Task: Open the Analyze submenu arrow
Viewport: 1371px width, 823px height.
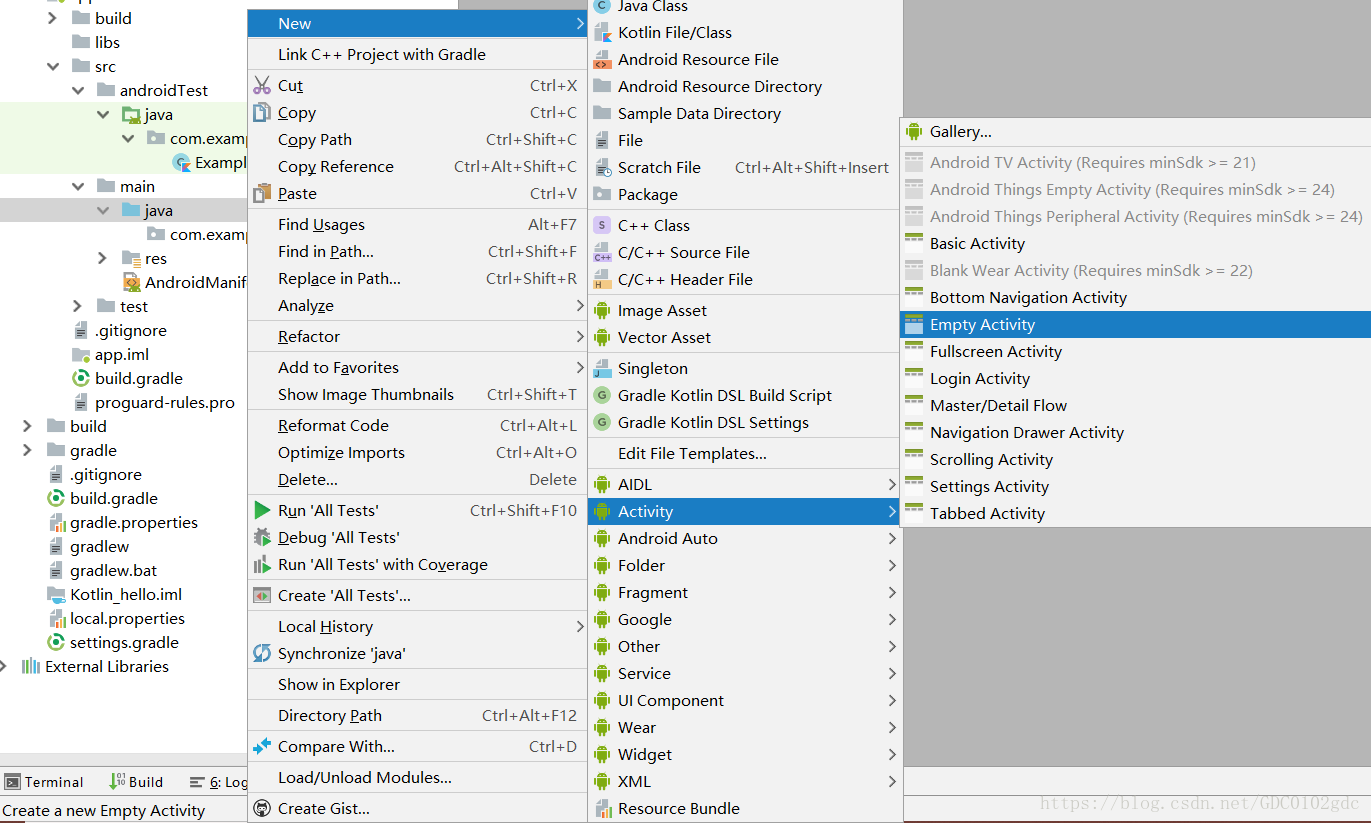Action: (580, 306)
